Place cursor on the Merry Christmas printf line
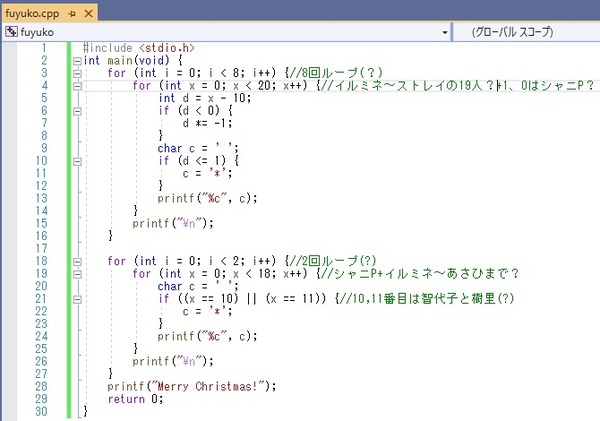Viewport: 600px width, 421px height. [191, 387]
